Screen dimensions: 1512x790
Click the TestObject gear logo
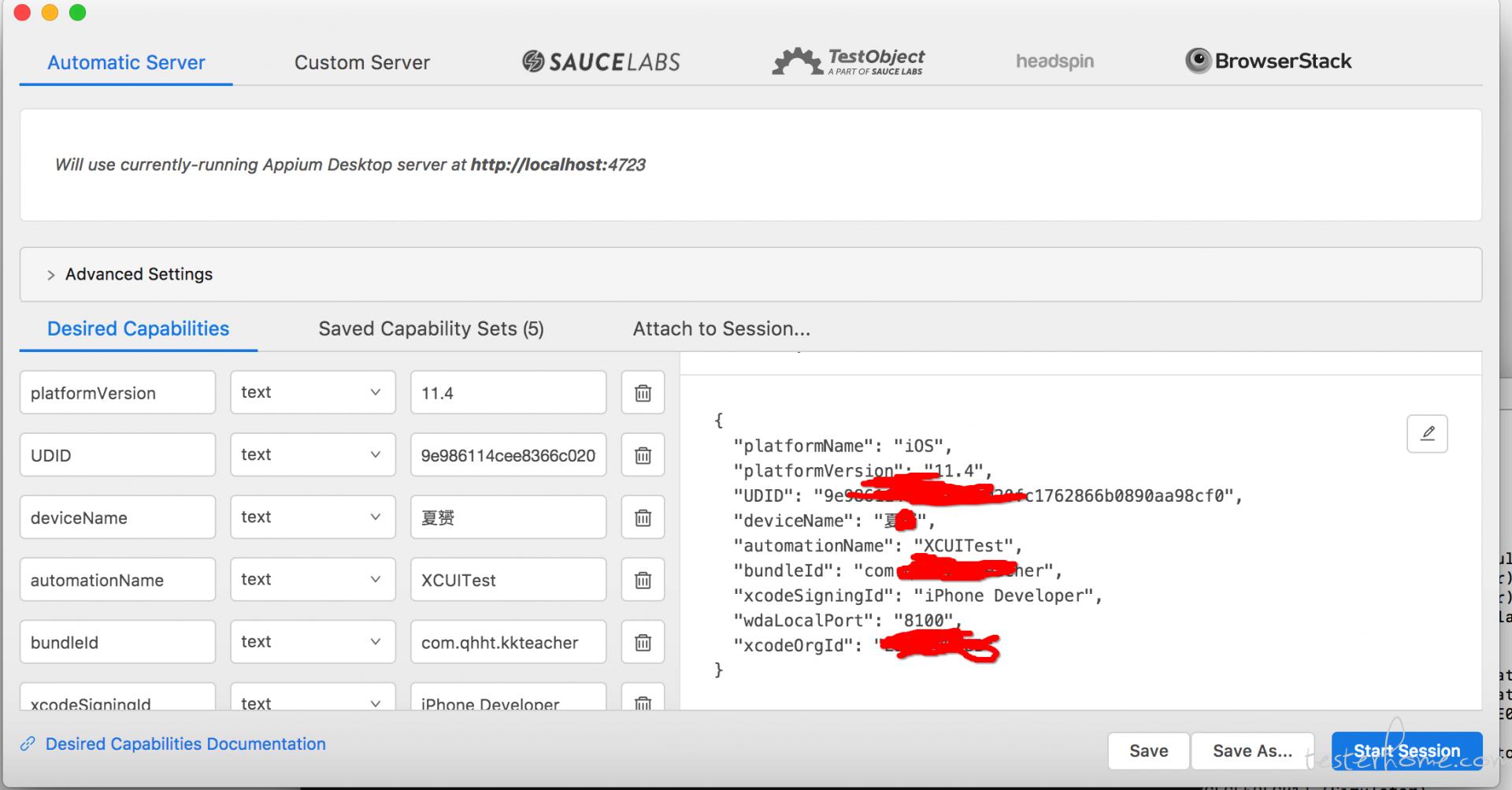click(797, 61)
